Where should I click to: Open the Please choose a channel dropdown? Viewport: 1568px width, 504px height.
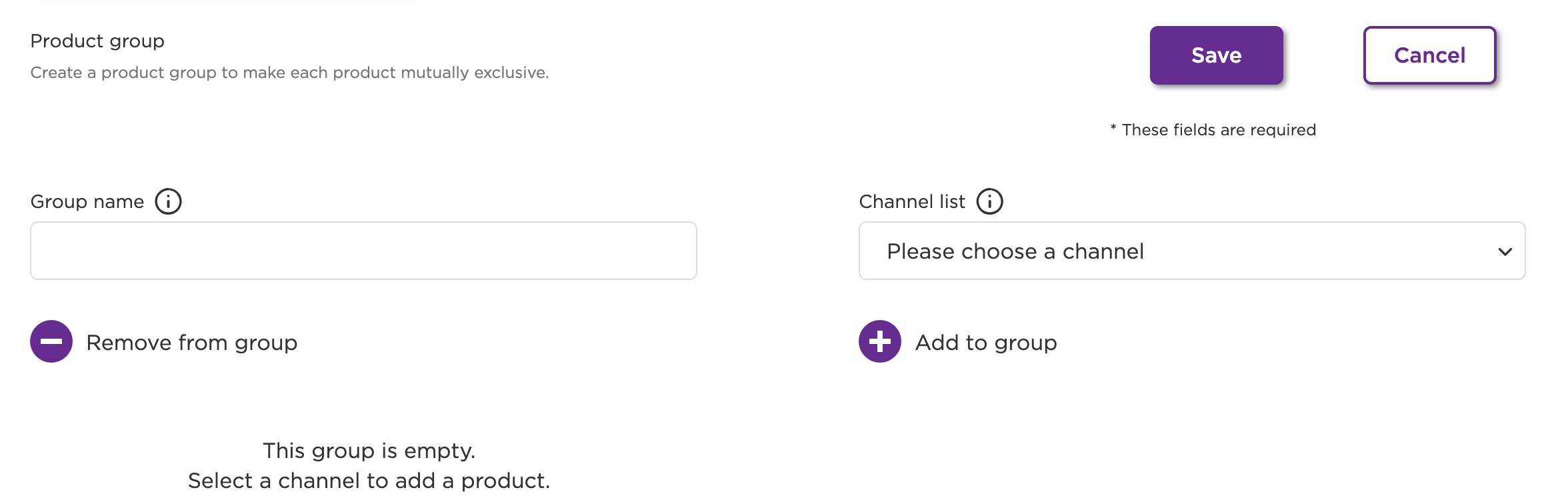click(x=1192, y=251)
